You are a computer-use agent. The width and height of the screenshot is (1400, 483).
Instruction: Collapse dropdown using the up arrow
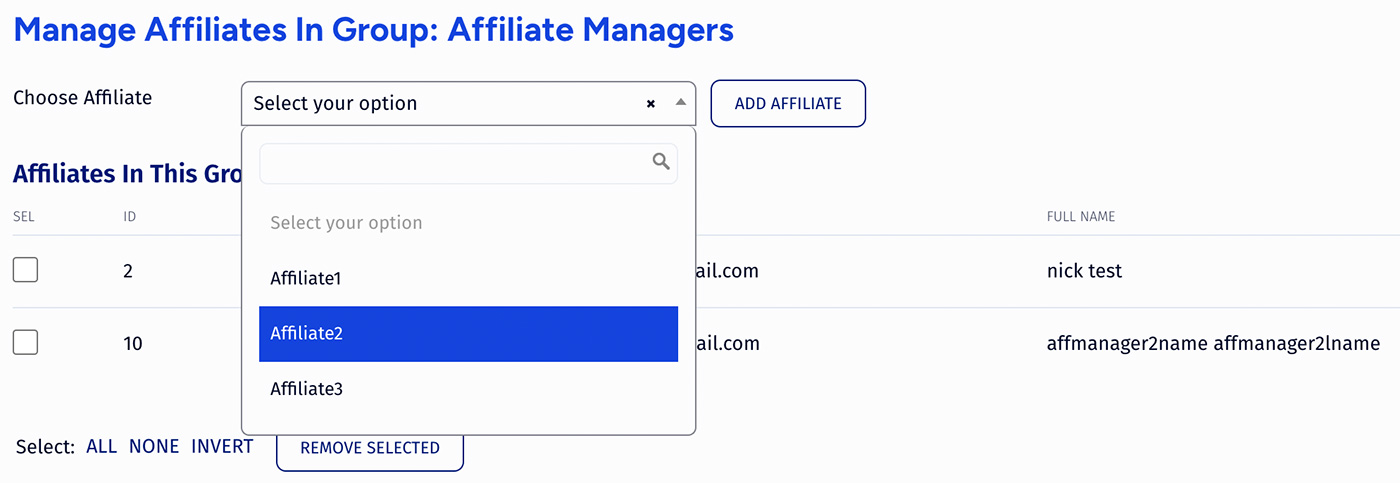pyautogui.click(x=680, y=102)
